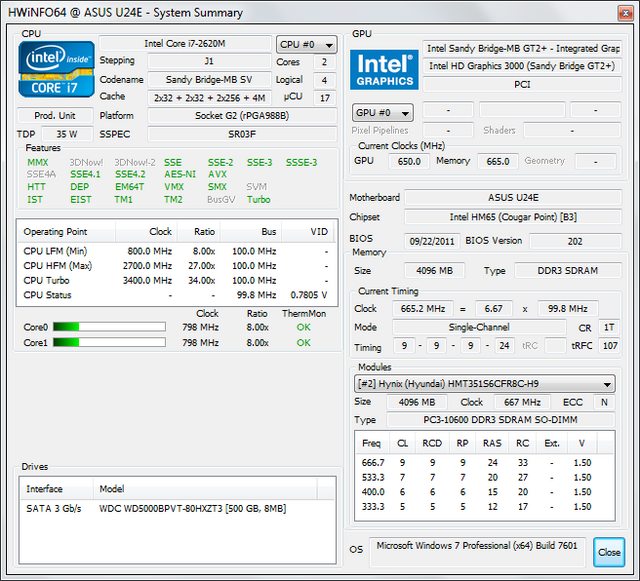Click the DDR3 SDRAM type field
The height and width of the screenshot is (581, 640).
click(x=568, y=270)
